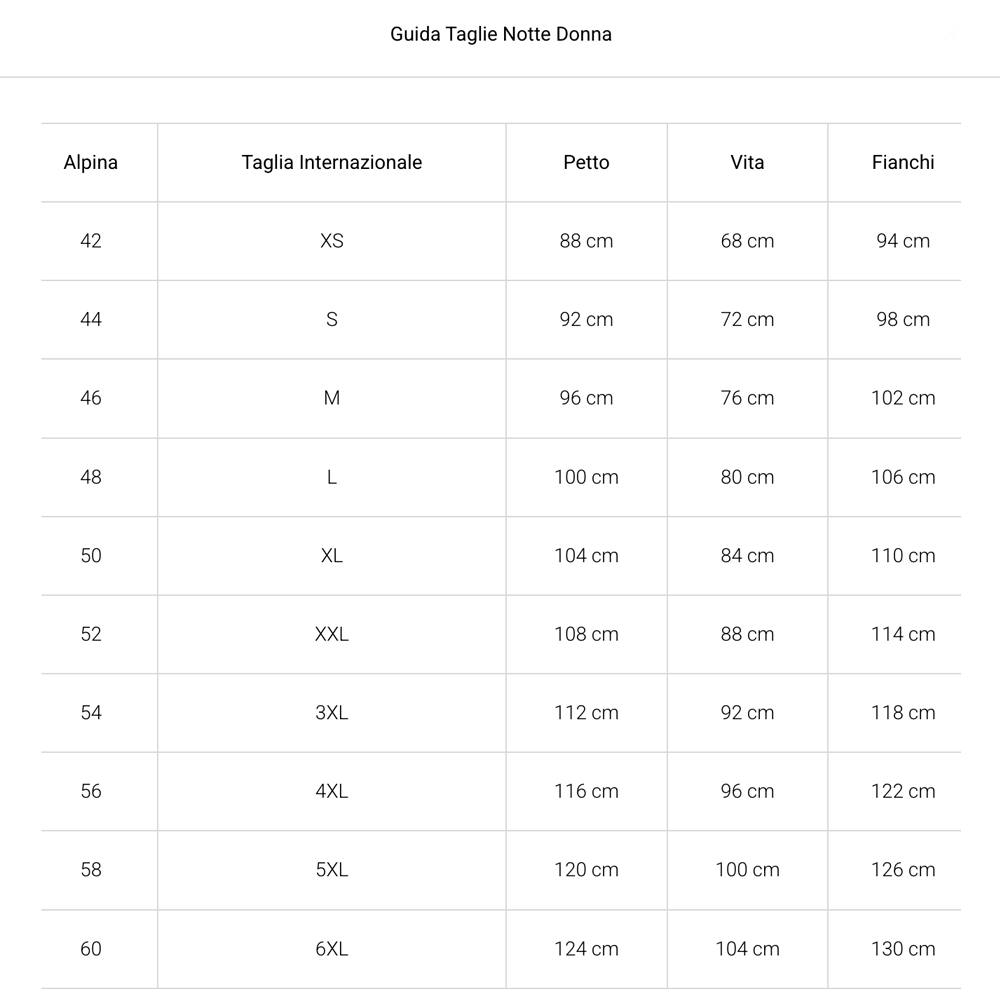Viewport: 1000px width, 1000px height.
Task: Select the 68 cm Vita value
Action: pos(747,241)
